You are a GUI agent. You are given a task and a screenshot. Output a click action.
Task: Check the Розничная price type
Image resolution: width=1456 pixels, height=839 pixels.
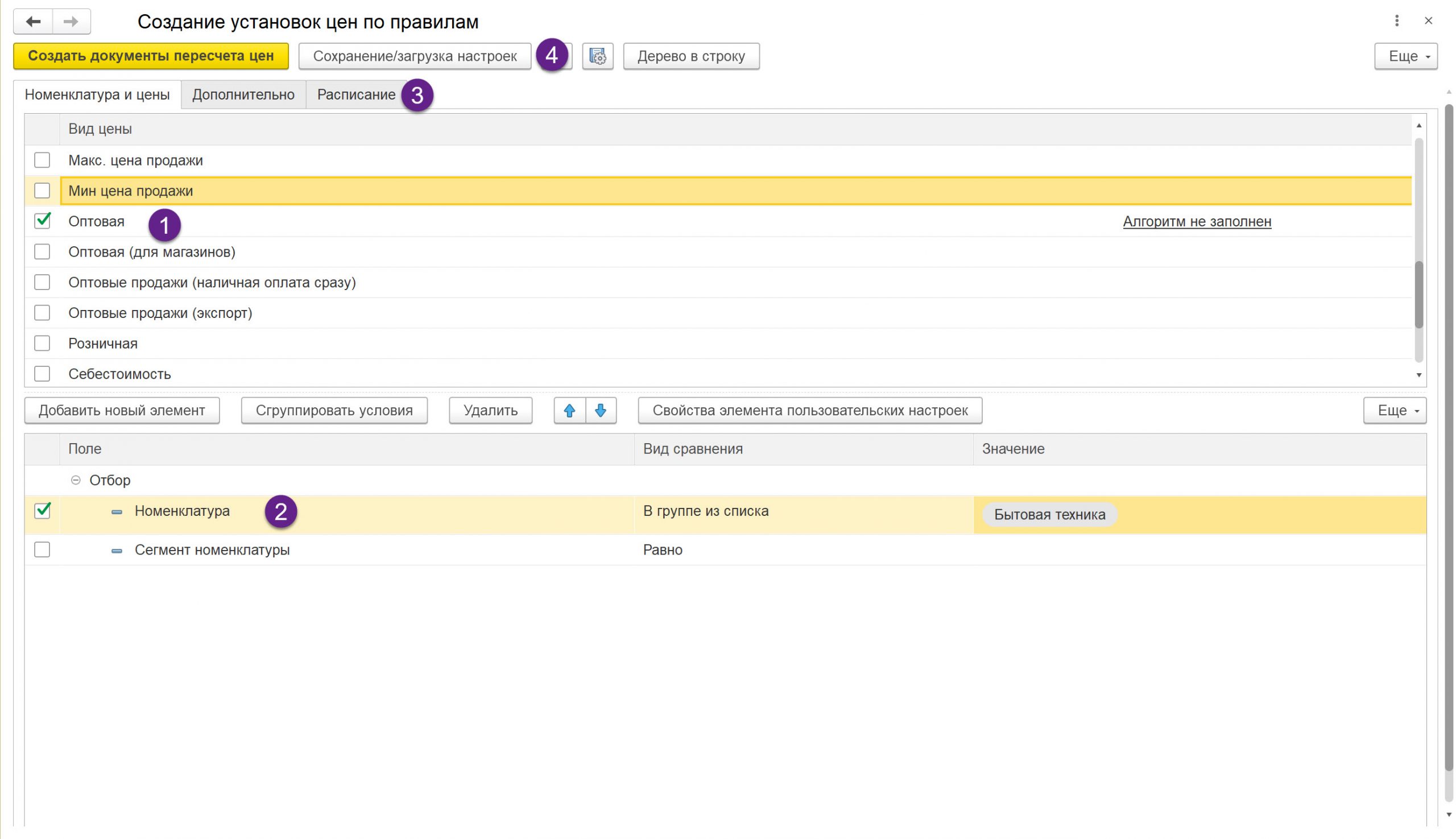pos(42,343)
